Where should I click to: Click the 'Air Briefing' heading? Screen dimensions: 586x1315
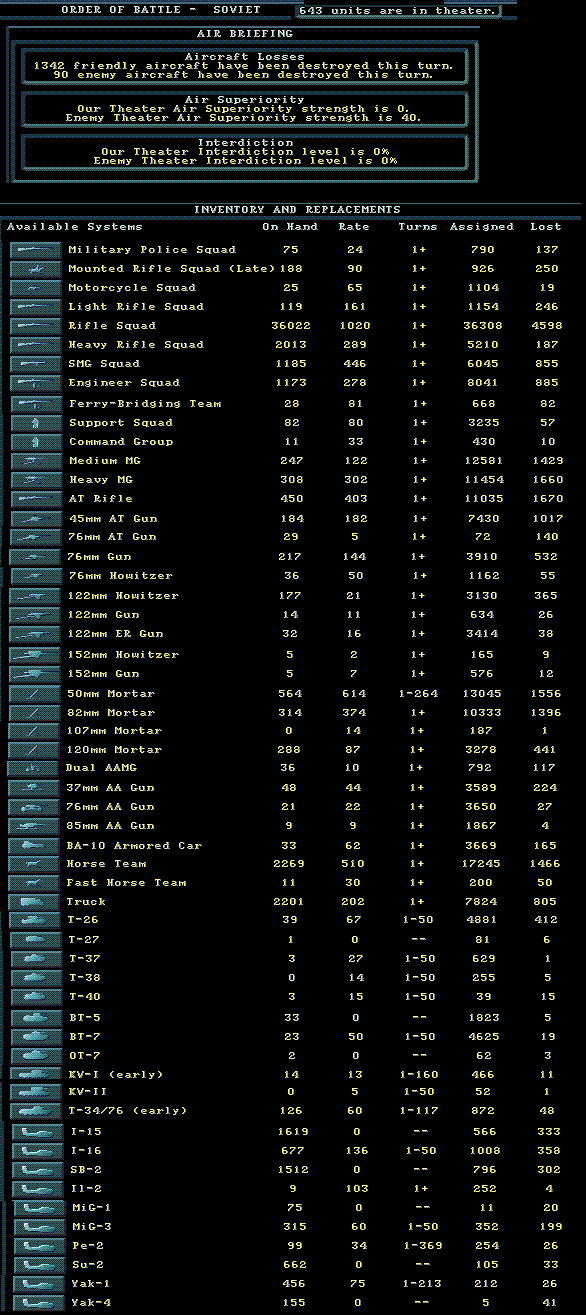pyautogui.click(x=243, y=34)
